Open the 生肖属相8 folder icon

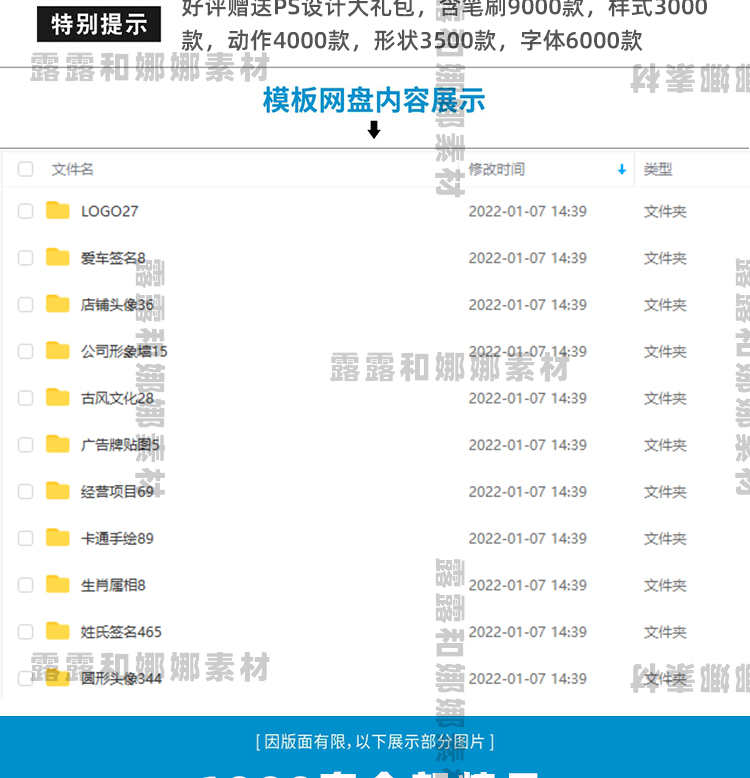pos(58,584)
